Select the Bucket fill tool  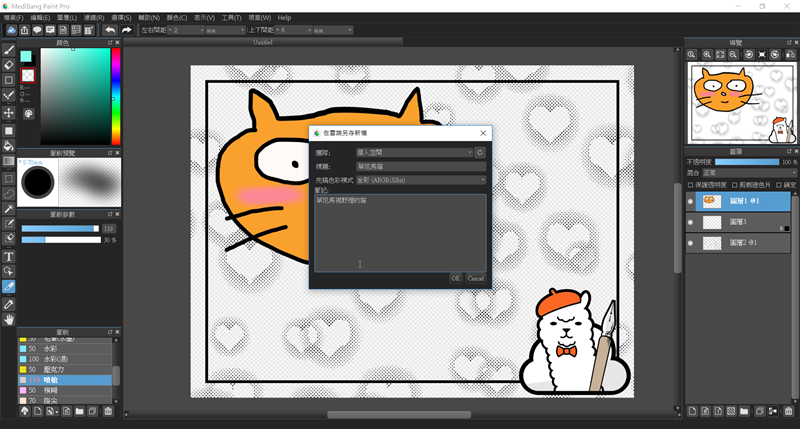click(9, 146)
